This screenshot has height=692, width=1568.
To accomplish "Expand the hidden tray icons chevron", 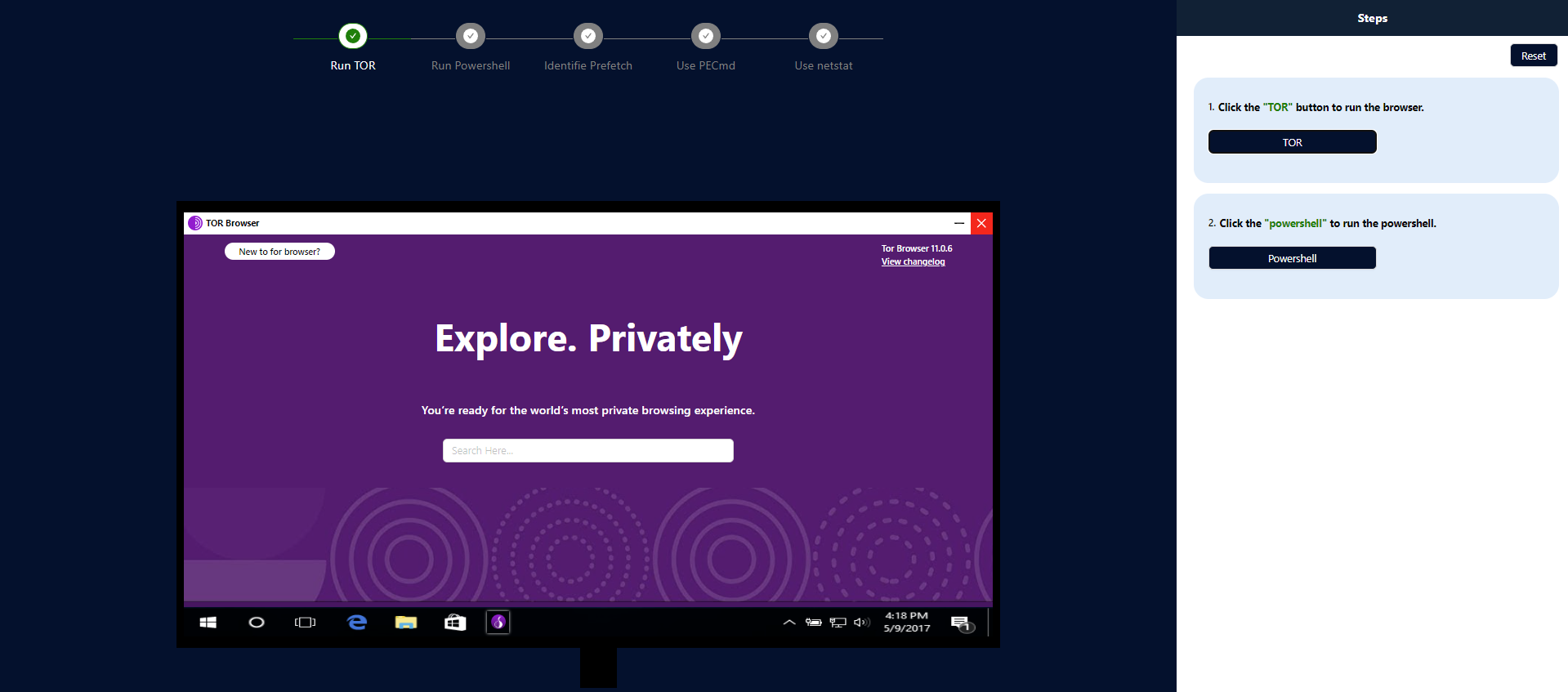I will click(789, 623).
